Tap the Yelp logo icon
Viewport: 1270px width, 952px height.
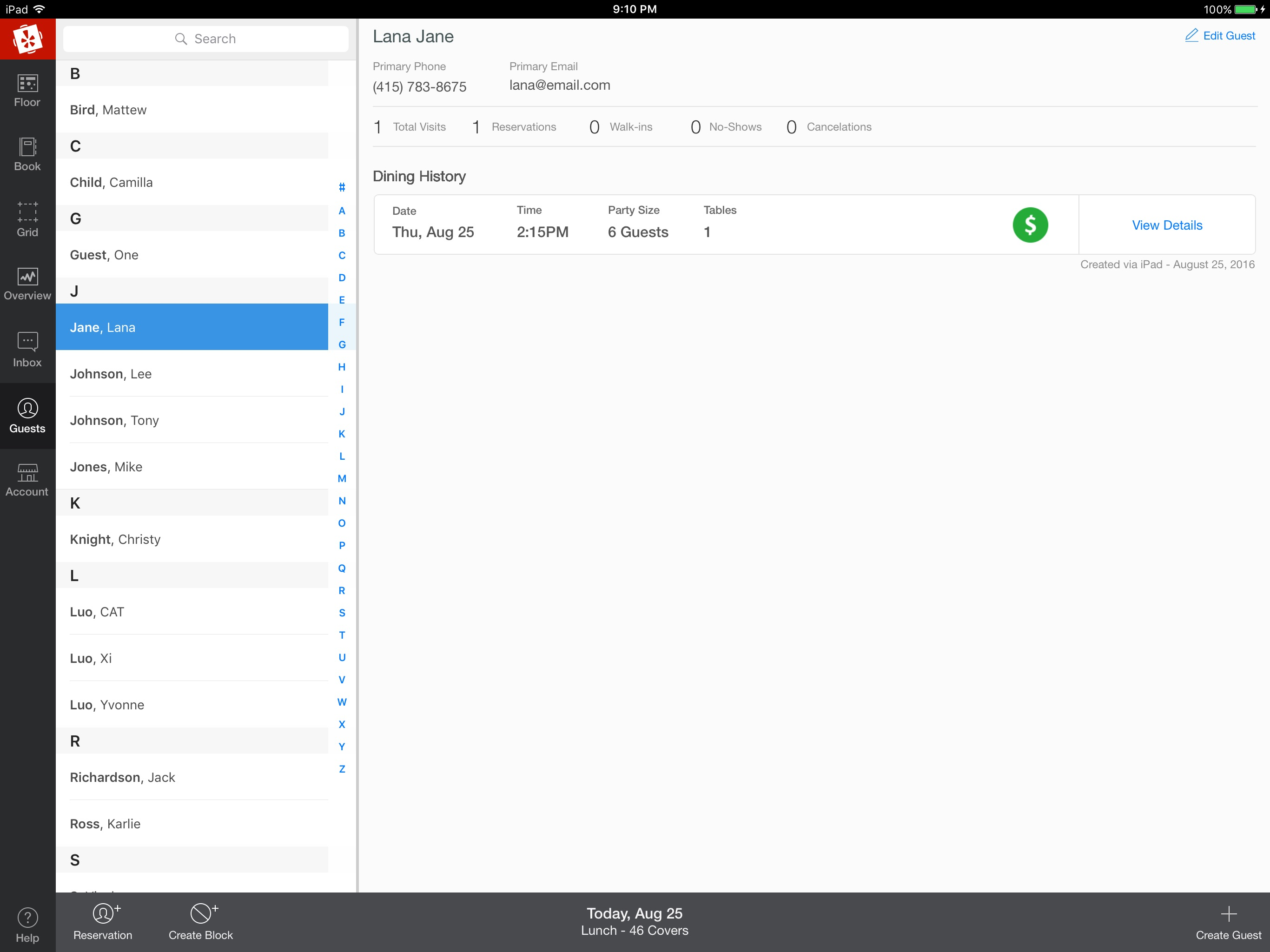click(x=27, y=39)
